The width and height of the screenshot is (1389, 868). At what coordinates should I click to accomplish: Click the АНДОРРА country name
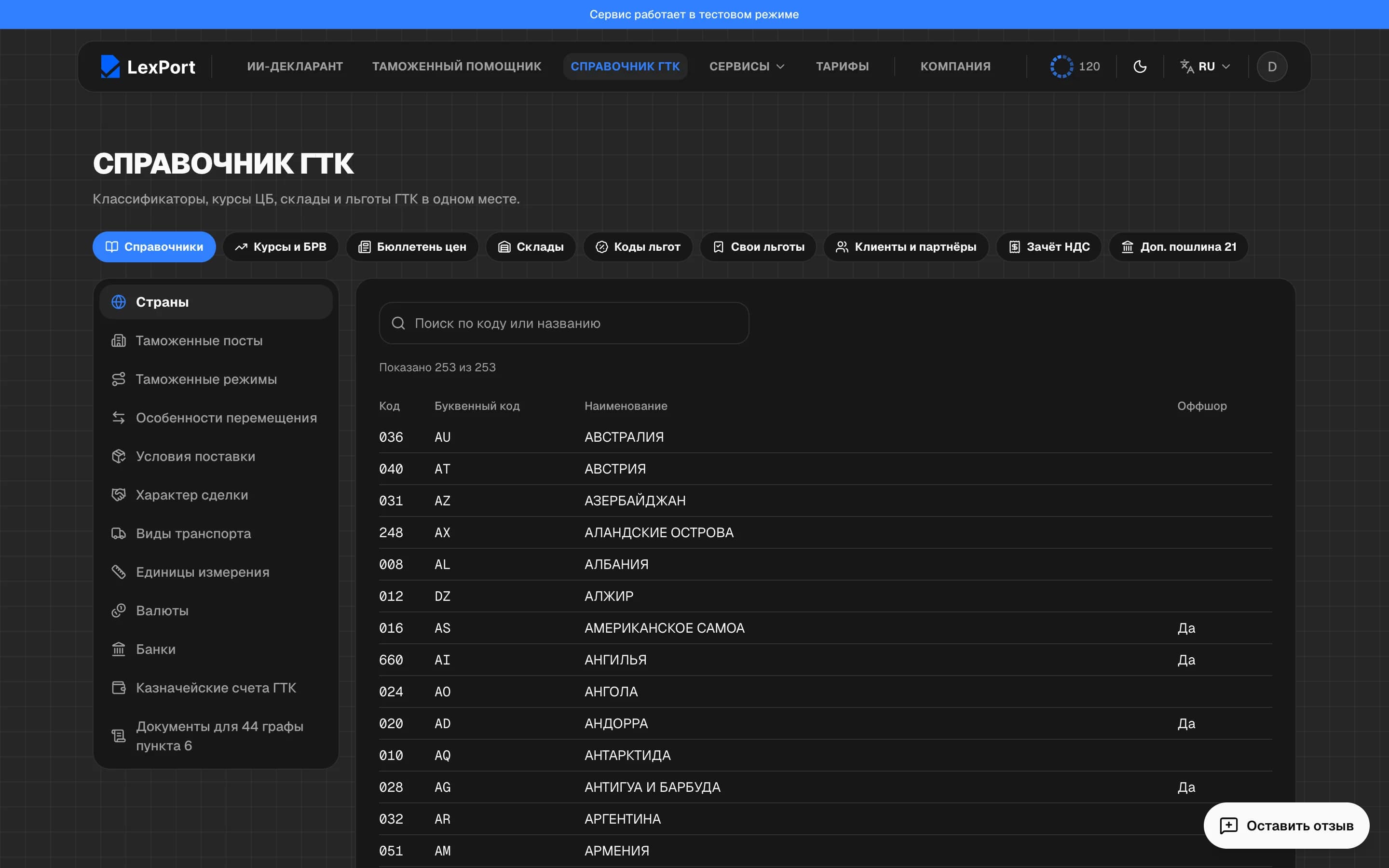(x=616, y=723)
